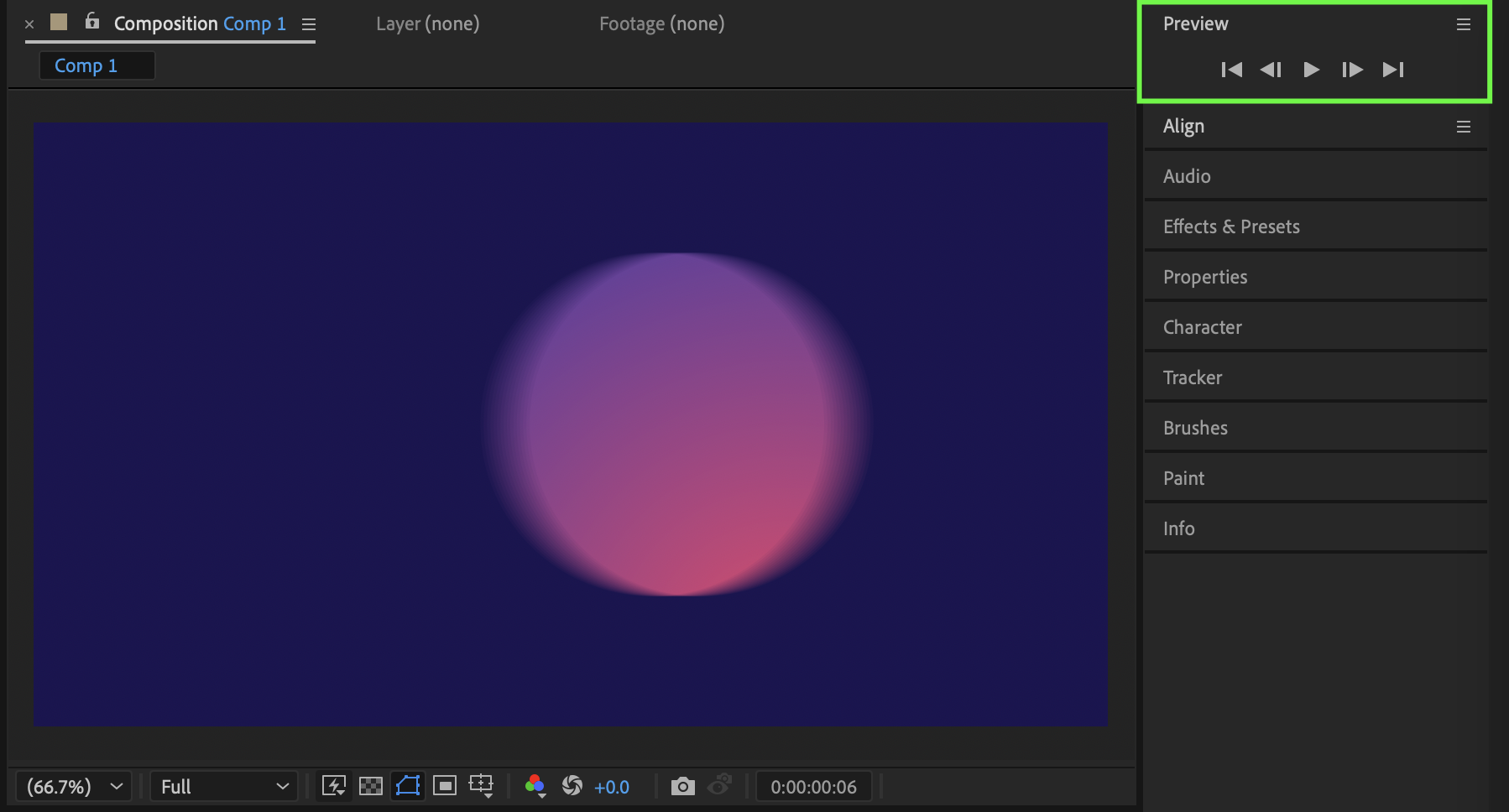This screenshot has height=812, width=1509.
Task: Jump to first frame in Preview panel
Action: pos(1231,70)
